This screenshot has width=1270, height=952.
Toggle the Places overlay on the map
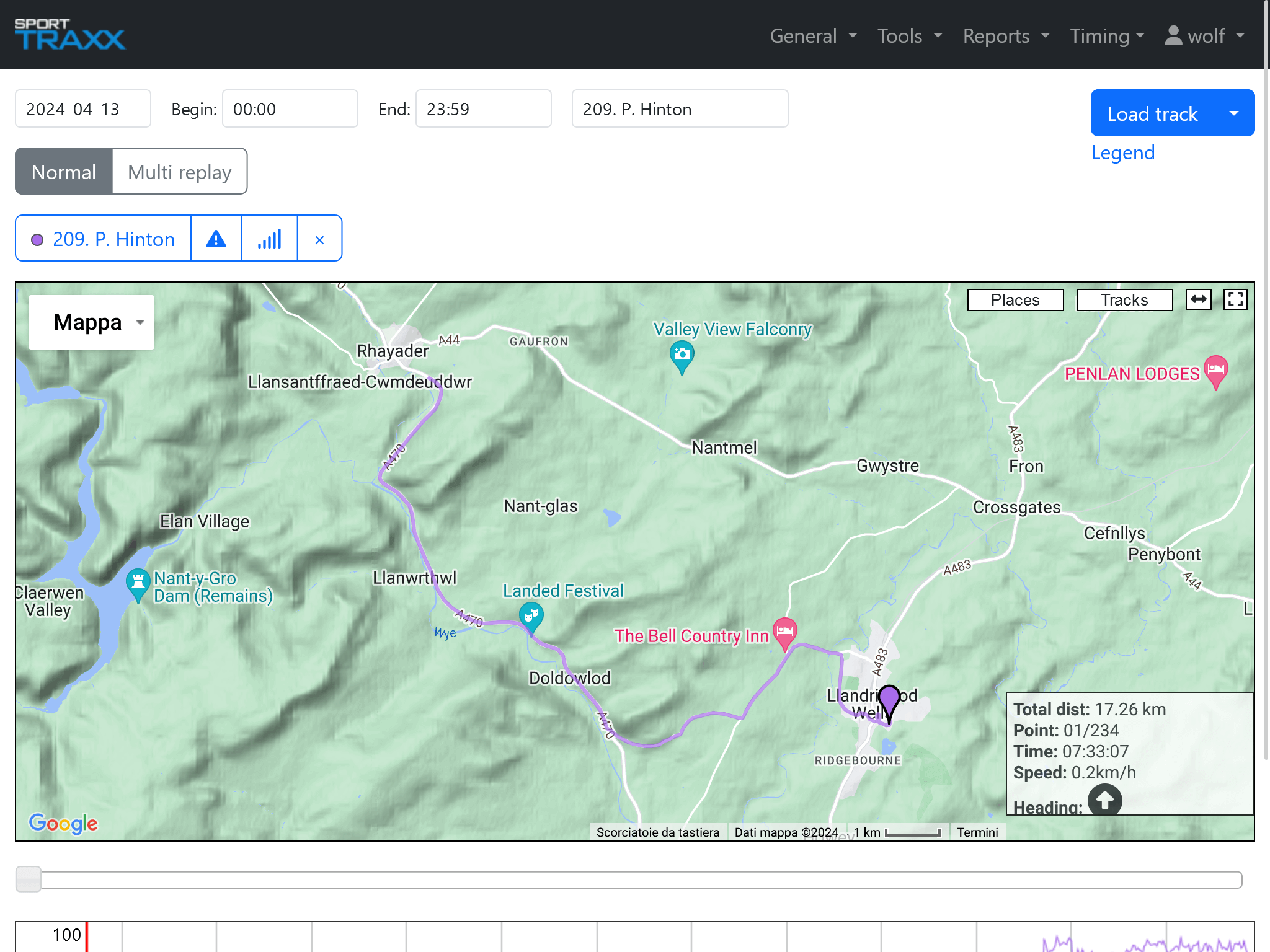[1015, 299]
